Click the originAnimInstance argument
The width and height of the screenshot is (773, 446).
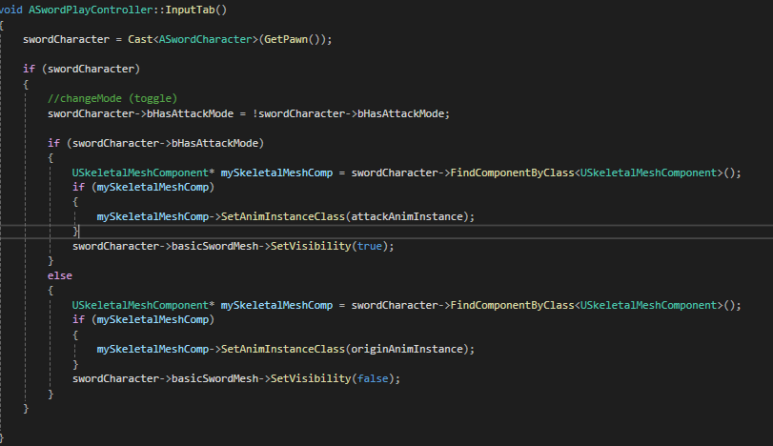pos(407,349)
